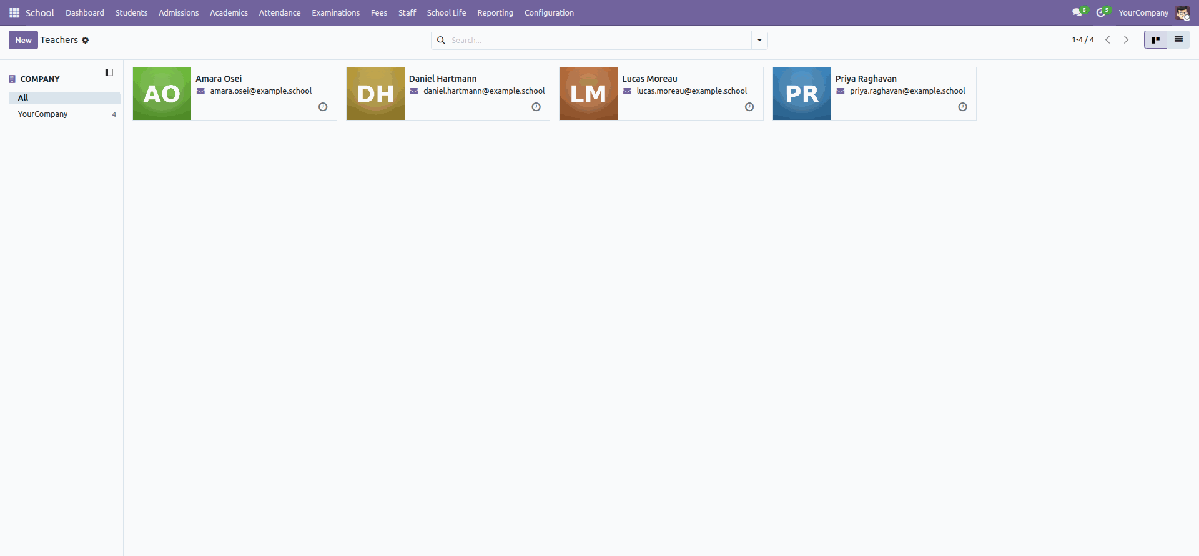The height and width of the screenshot is (556, 1199).
Task: Open Lucas Moreau avatar thumbnail
Action: [x=589, y=93]
